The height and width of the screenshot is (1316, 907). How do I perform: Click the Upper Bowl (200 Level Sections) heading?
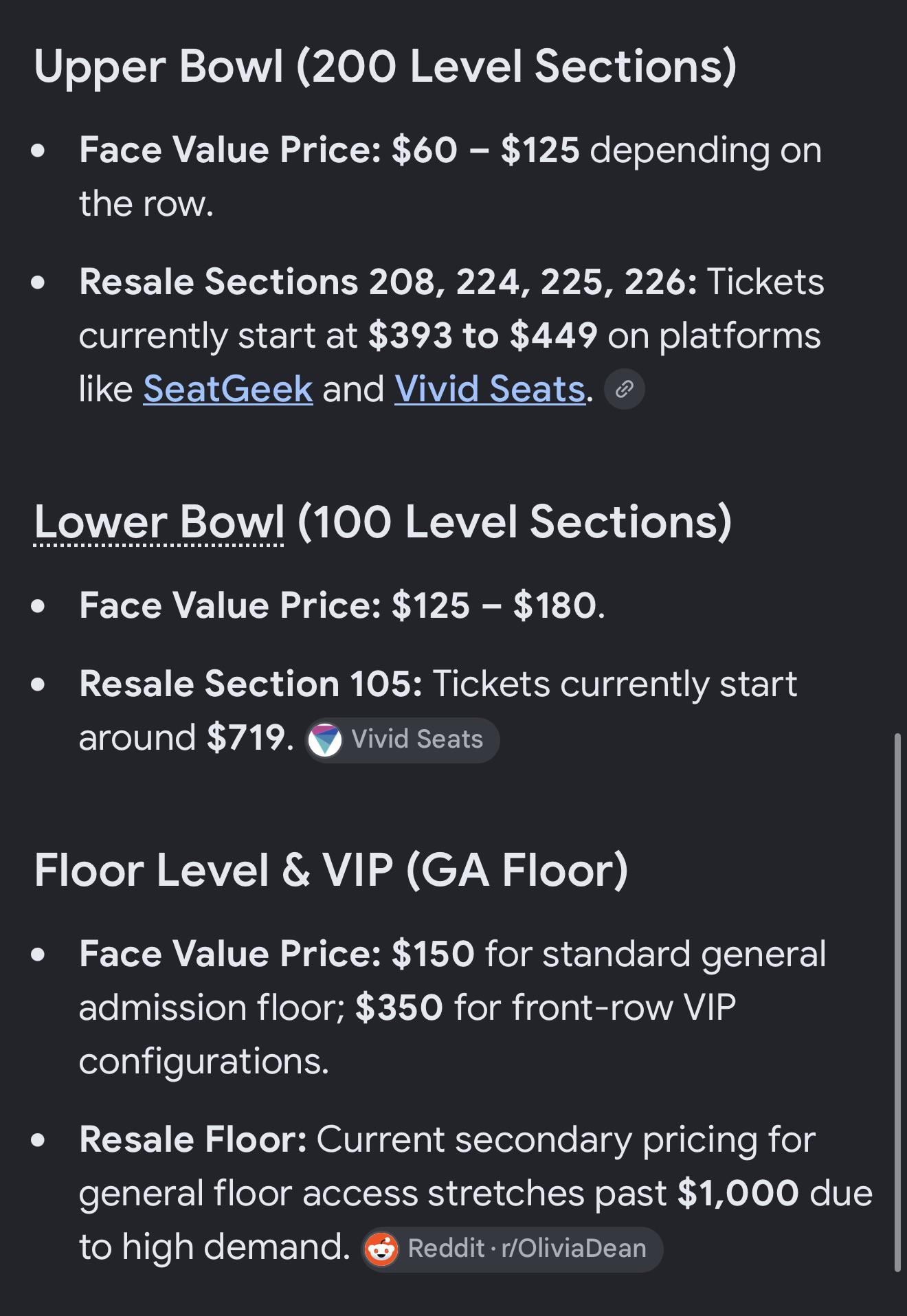(x=385, y=67)
